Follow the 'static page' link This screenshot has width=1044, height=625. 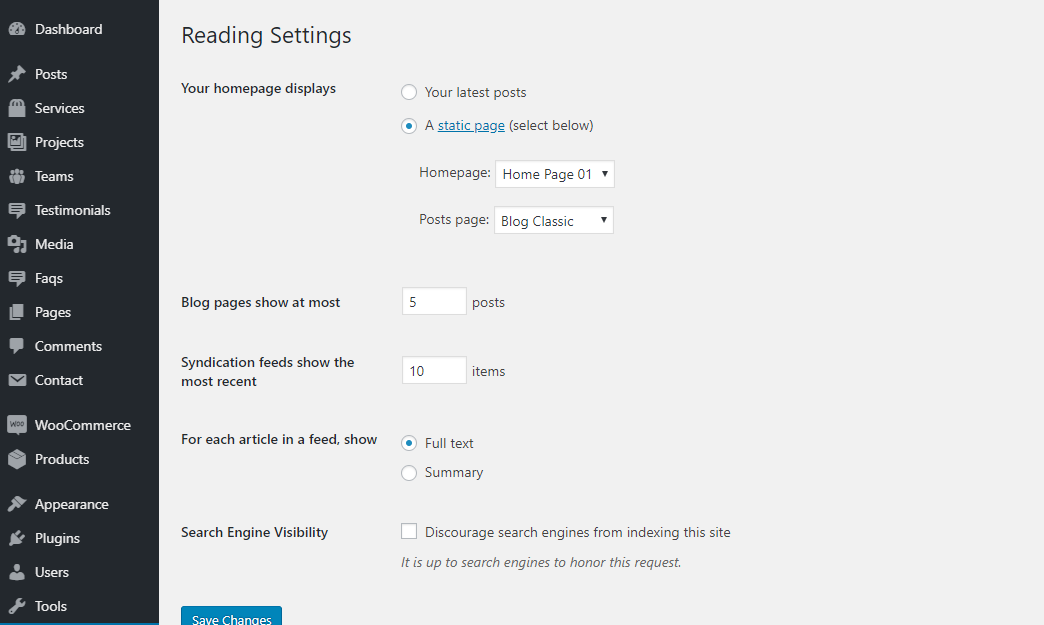(471, 126)
